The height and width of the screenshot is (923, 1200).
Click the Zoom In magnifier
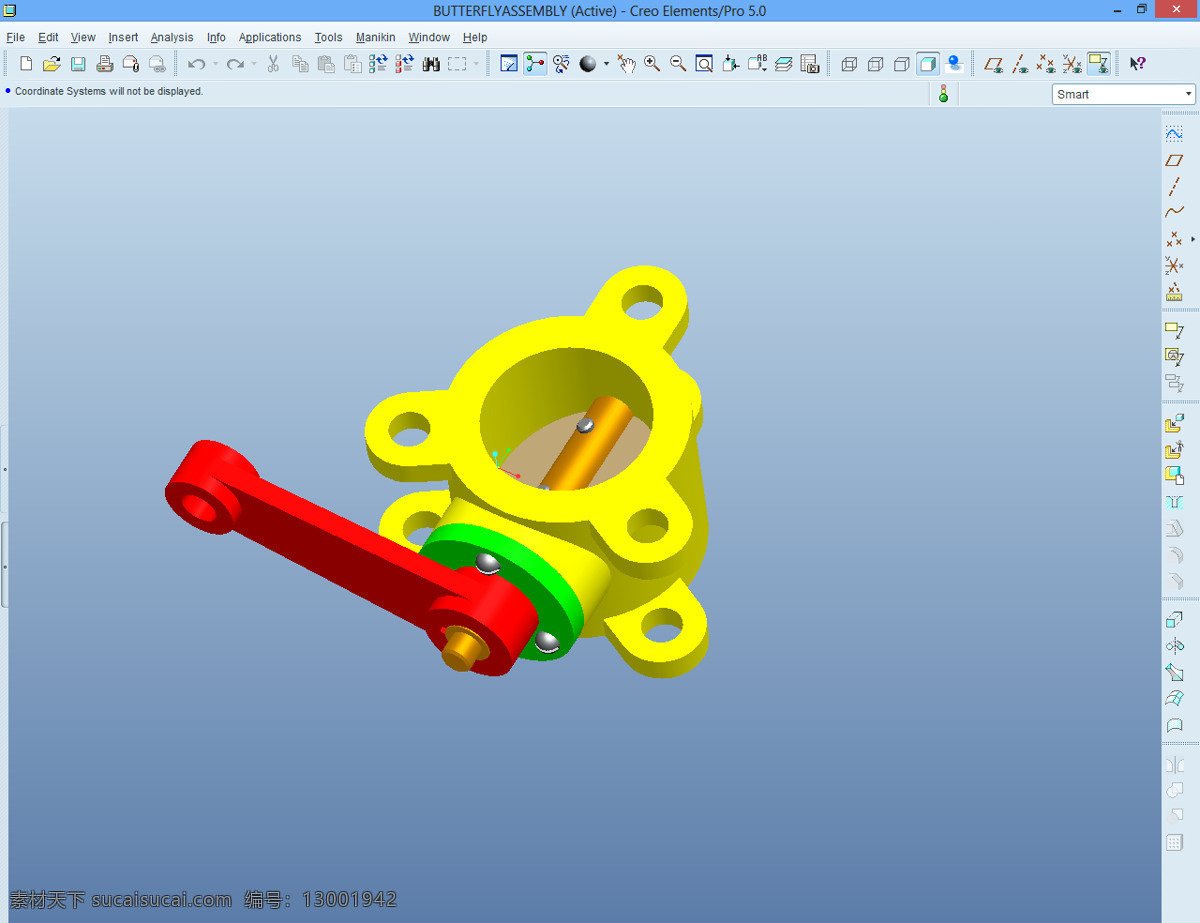pyautogui.click(x=652, y=64)
